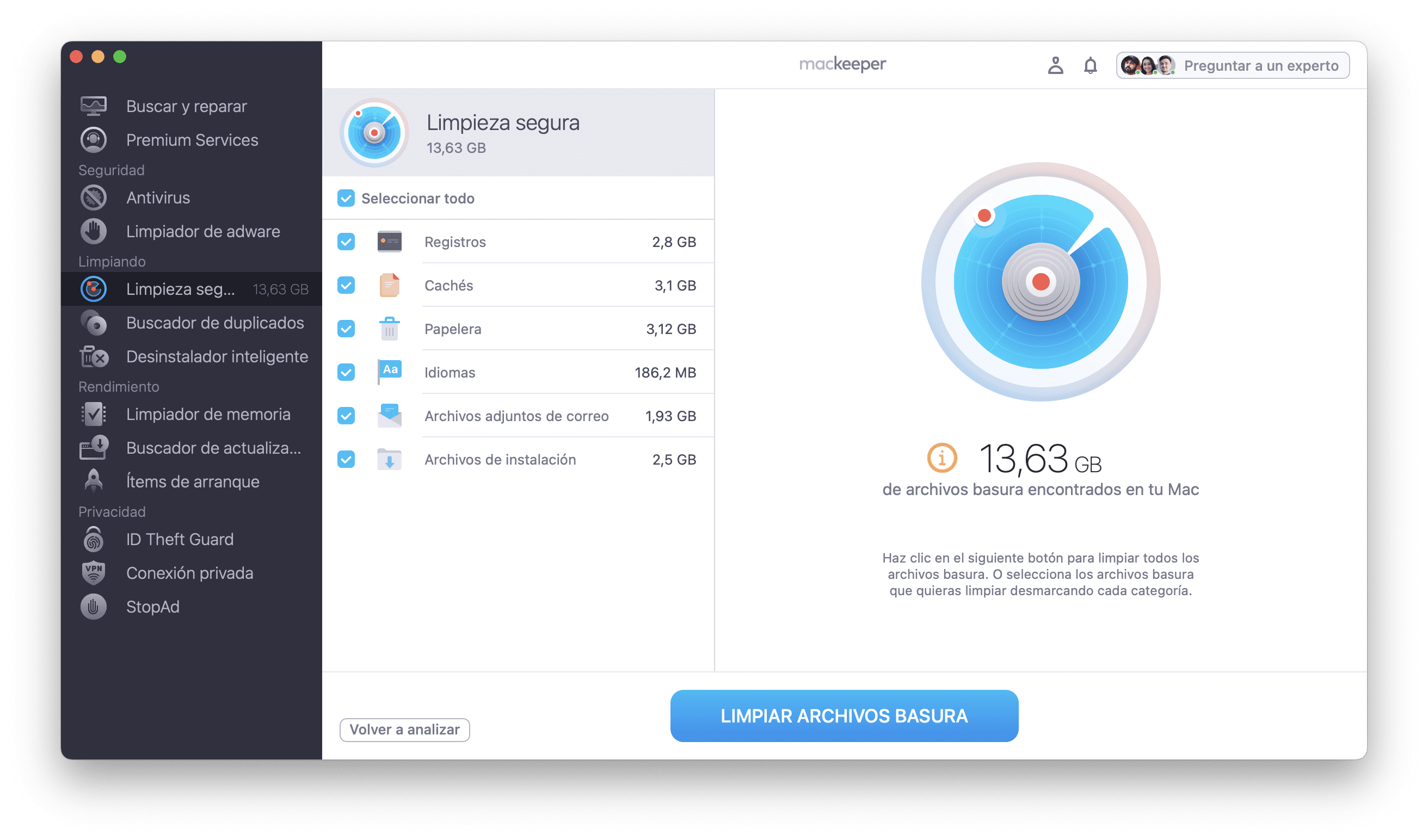1428x840 pixels.
Task: Select Buscador de duplicados
Action: coord(192,323)
